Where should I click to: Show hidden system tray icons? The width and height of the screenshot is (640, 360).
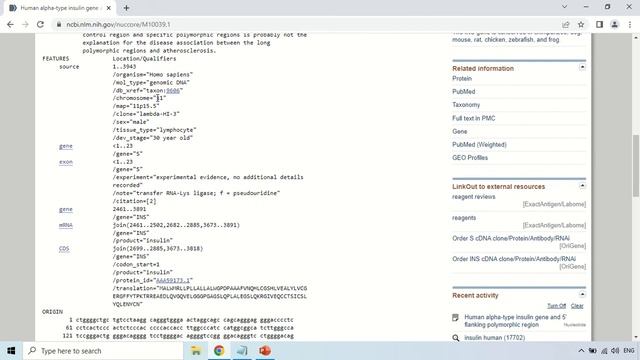tap(581, 351)
